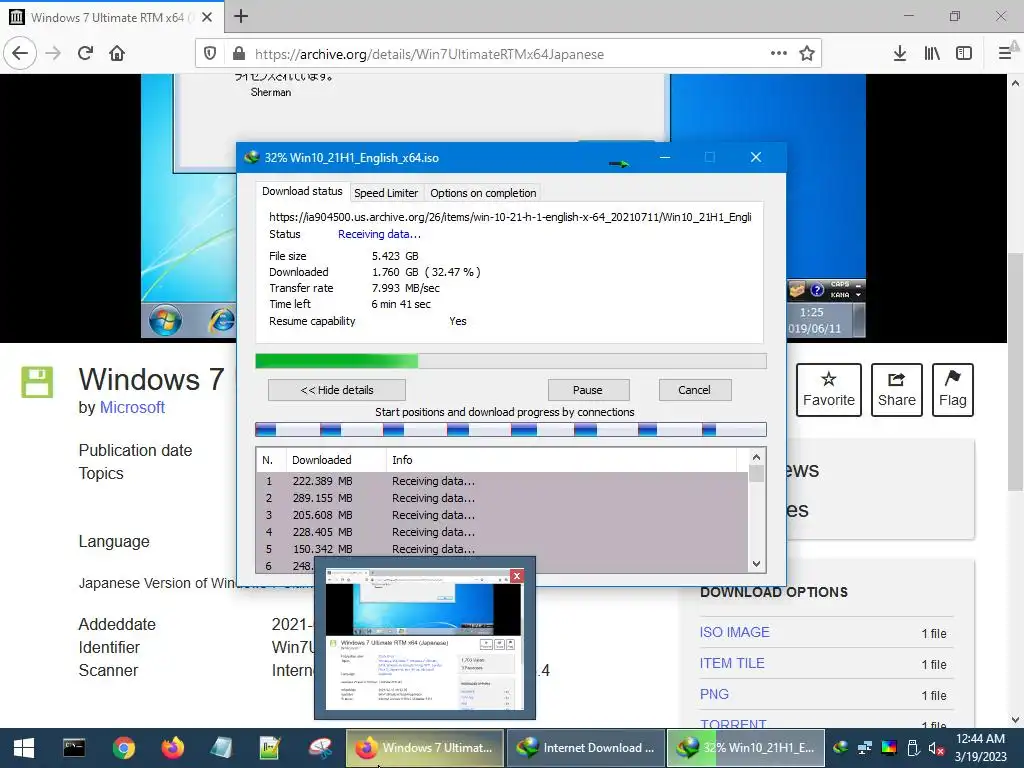The height and width of the screenshot is (768, 1024).
Task: Share this archive.org item
Action: click(897, 390)
